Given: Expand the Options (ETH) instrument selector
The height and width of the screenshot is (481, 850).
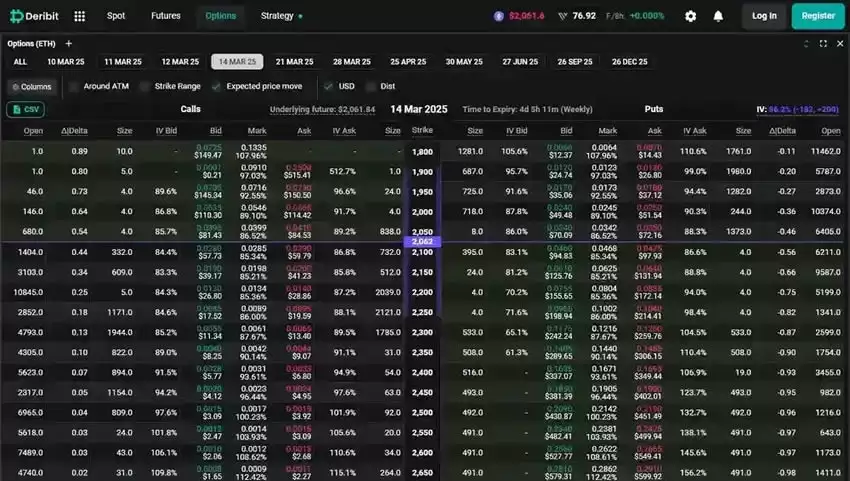Looking at the screenshot, I should [x=33, y=43].
